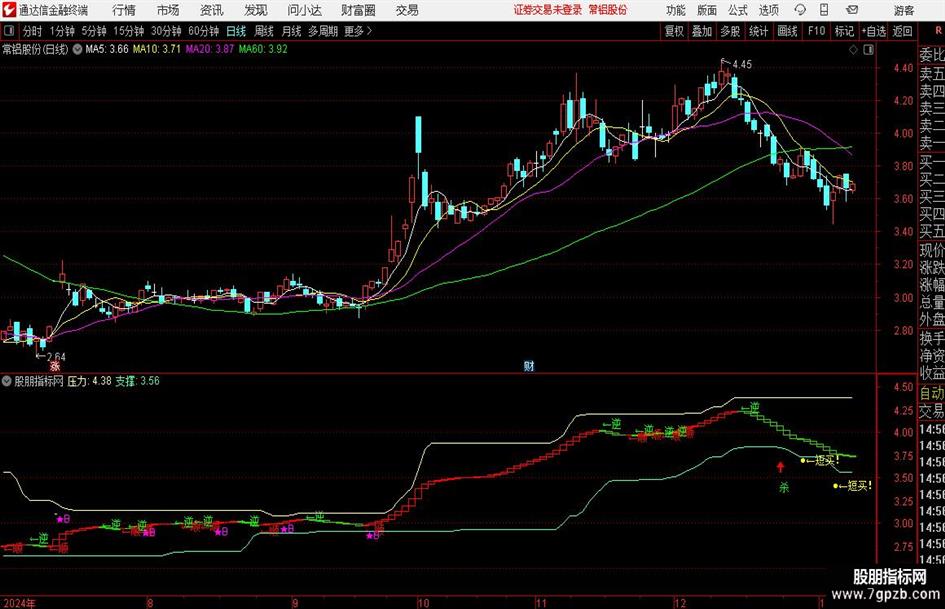Viewport: 945px width, 609px height.
Task: Toggle the right info panel icon
Action: (x=868, y=50)
